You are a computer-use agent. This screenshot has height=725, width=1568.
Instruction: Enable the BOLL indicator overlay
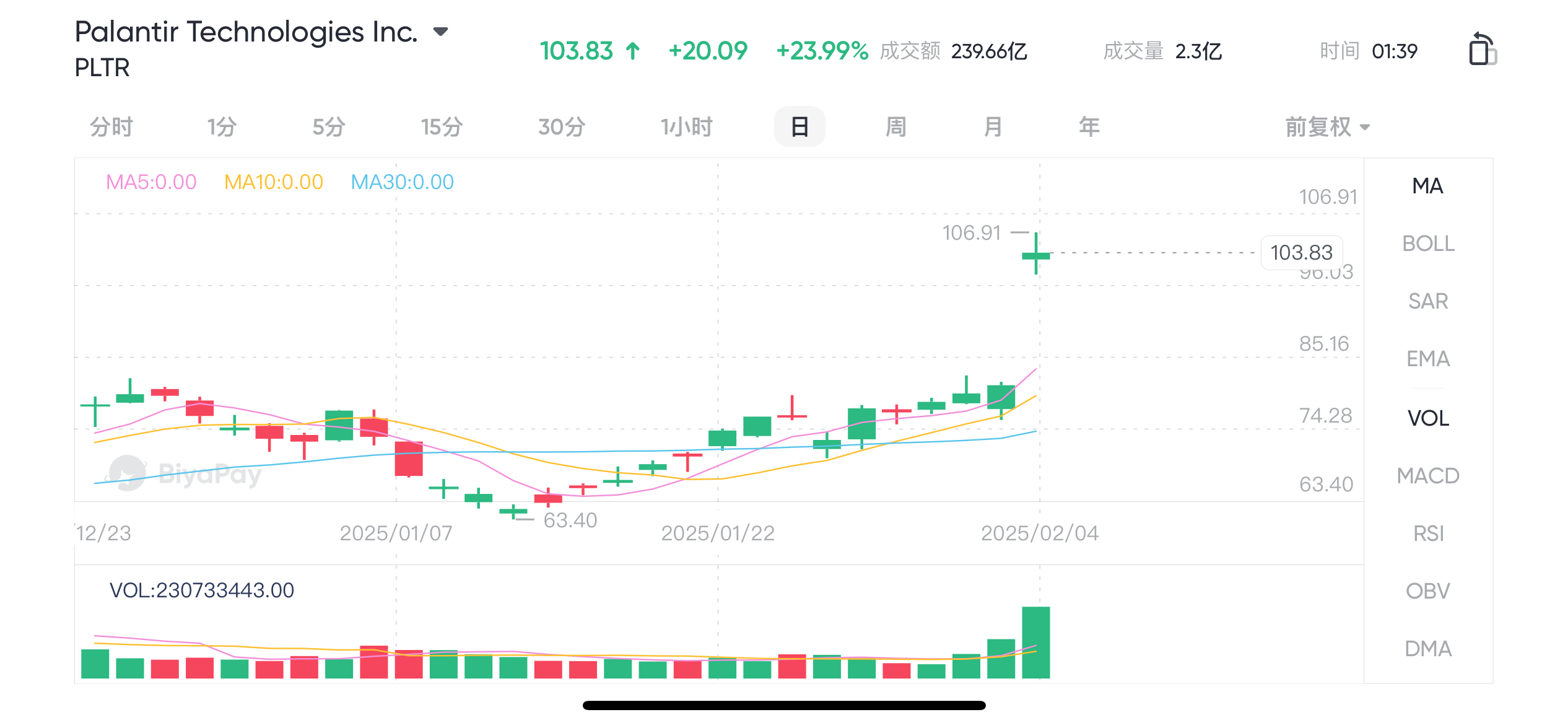[1428, 244]
